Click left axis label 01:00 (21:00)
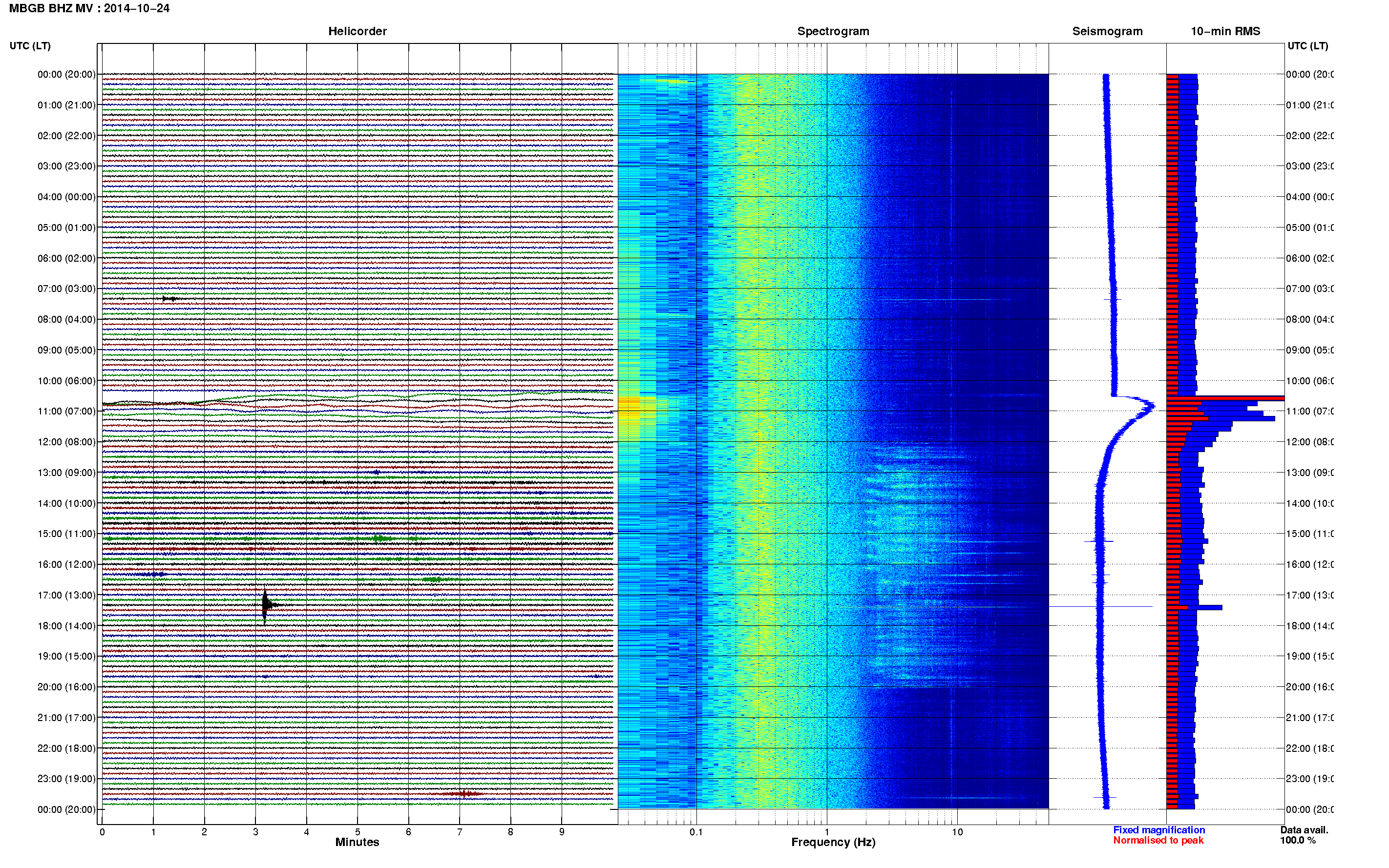The image size is (1389, 868). point(66,105)
